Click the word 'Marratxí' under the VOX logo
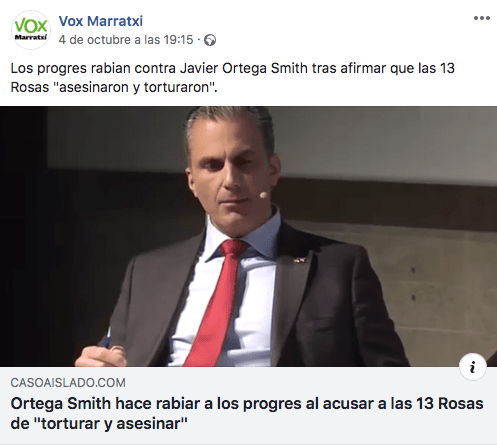This screenshot has height=445, width=497. click(31, 37)
